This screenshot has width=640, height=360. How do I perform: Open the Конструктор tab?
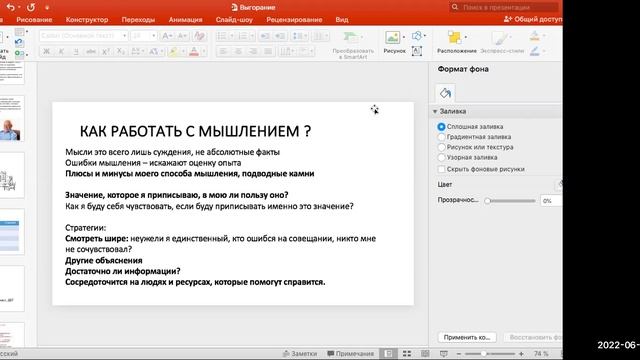point(87,20)
